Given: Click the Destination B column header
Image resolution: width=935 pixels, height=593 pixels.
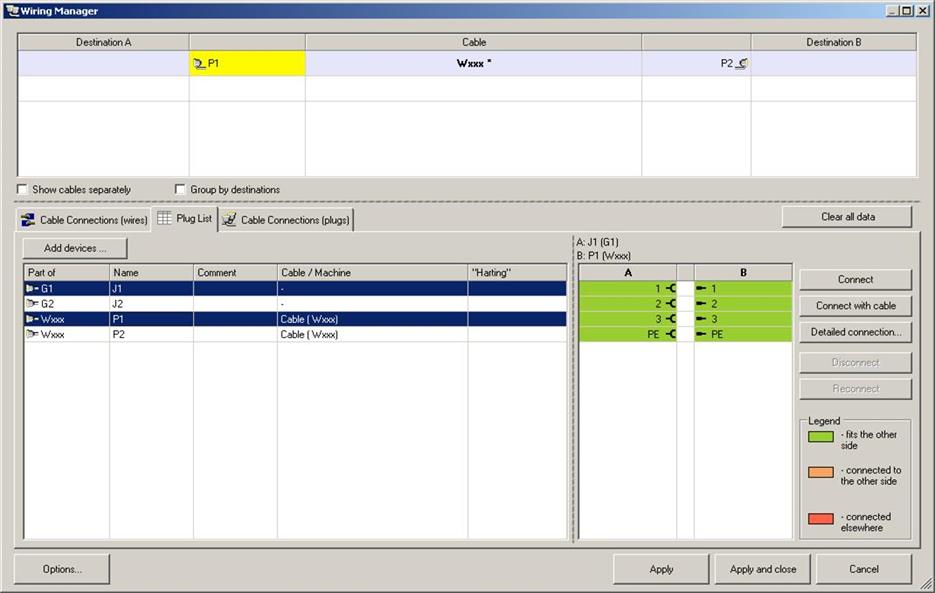Looking at the screenshot, I should 834,42.
